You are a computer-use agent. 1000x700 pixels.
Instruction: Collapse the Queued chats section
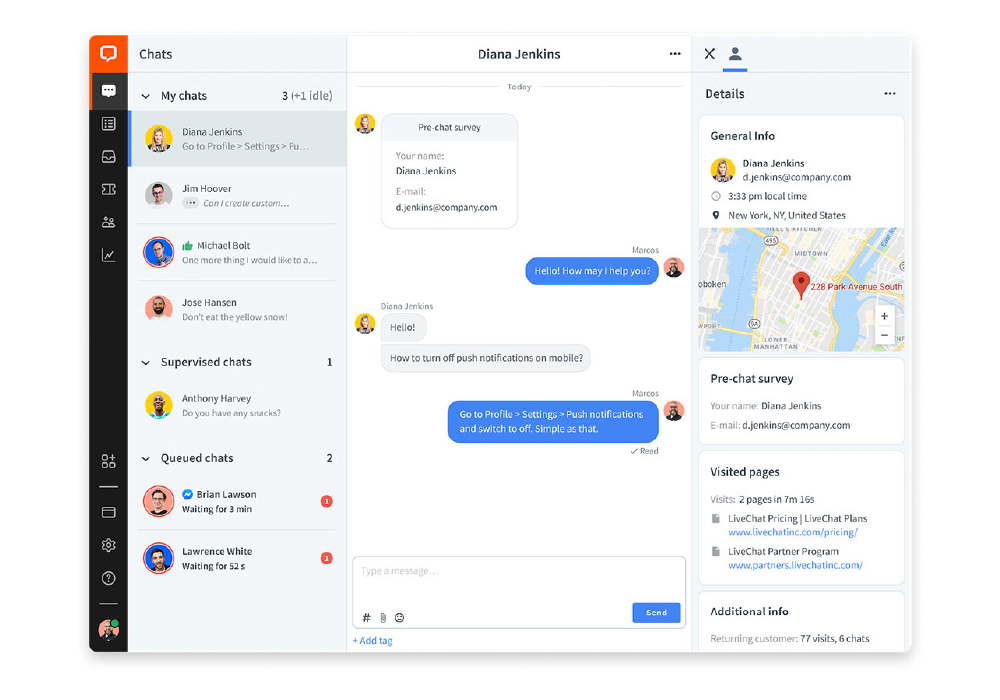(146, 459)
